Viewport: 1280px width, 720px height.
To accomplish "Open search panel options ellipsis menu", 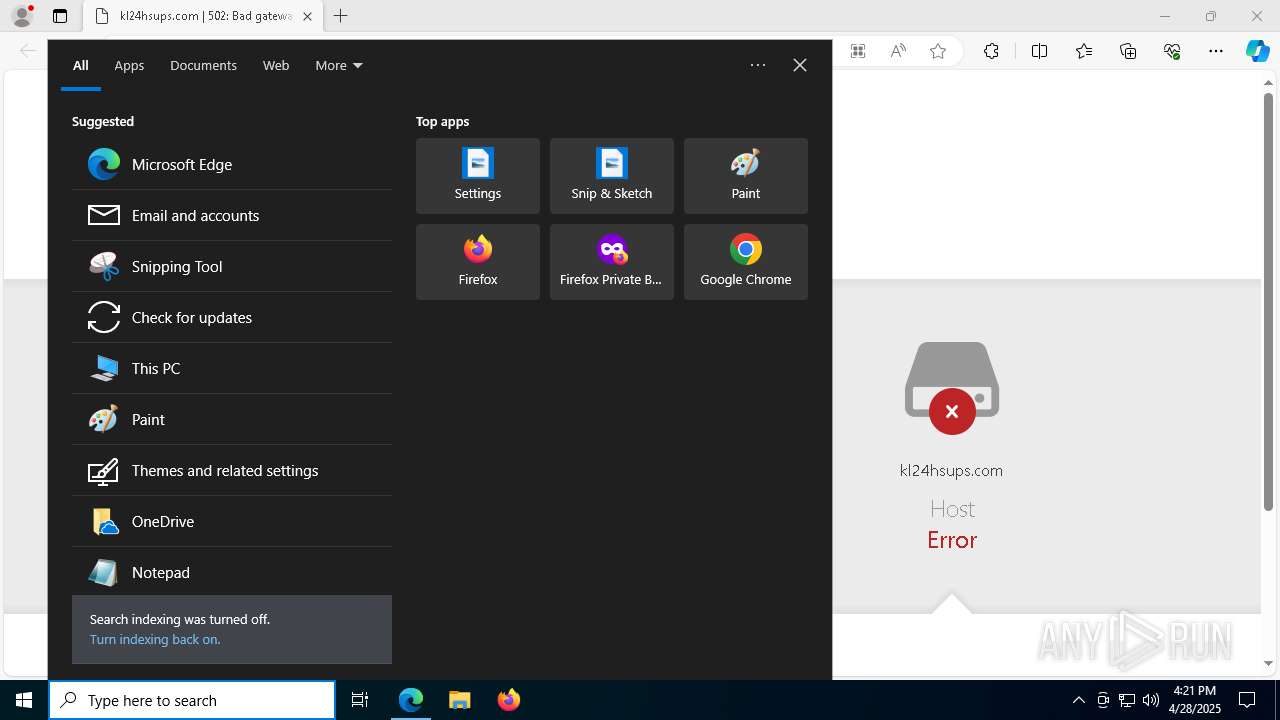I will [x=758, y=65].
